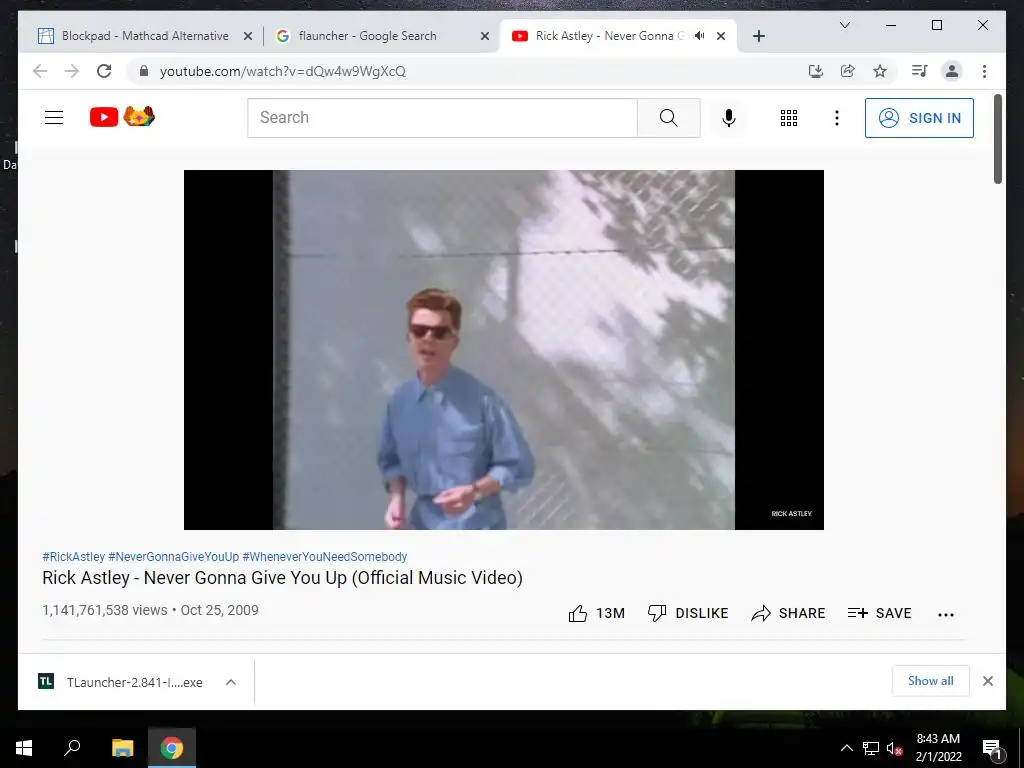Click Show all downloads
The width and height of the screenshot is (1024, 768).
tap(931, 681)
